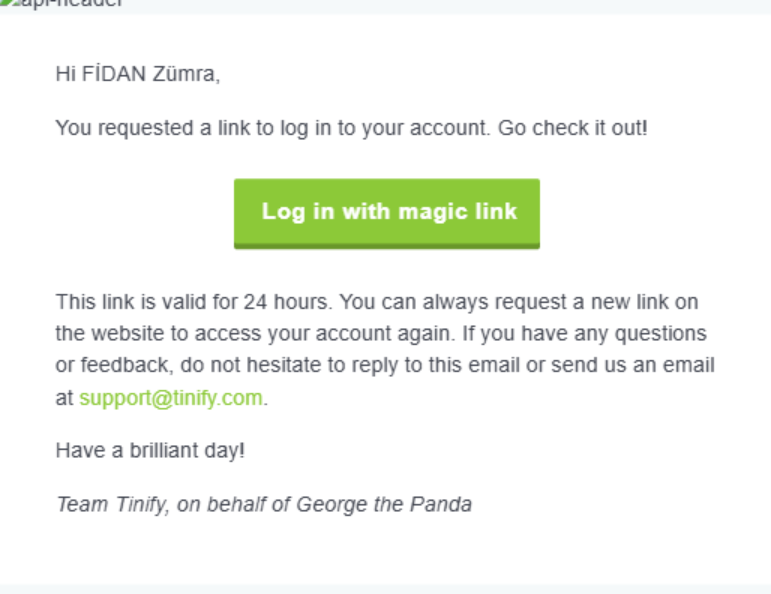Click the greeting line Hi FİDAN Zümra
Image resolution: width=771 pixels, height=594 pixels.
(137, 74)
